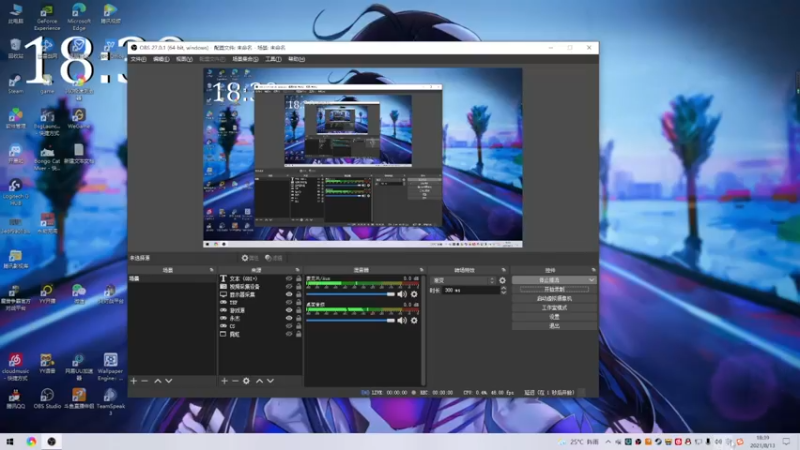The image size is (800, 450).
Task: Select the 场景 item in scenes list
Action: click(x=172, y=279)
